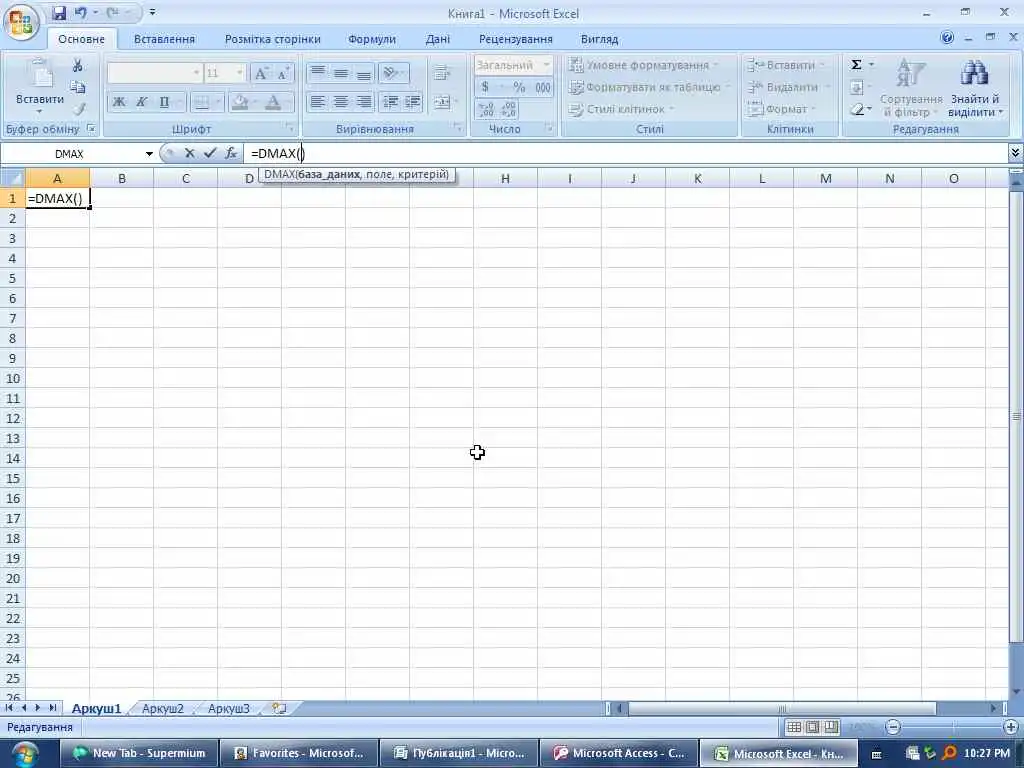Open Форматувати як таблицю gallery
The image size is (1024, 768).
(x=650, y=87)
